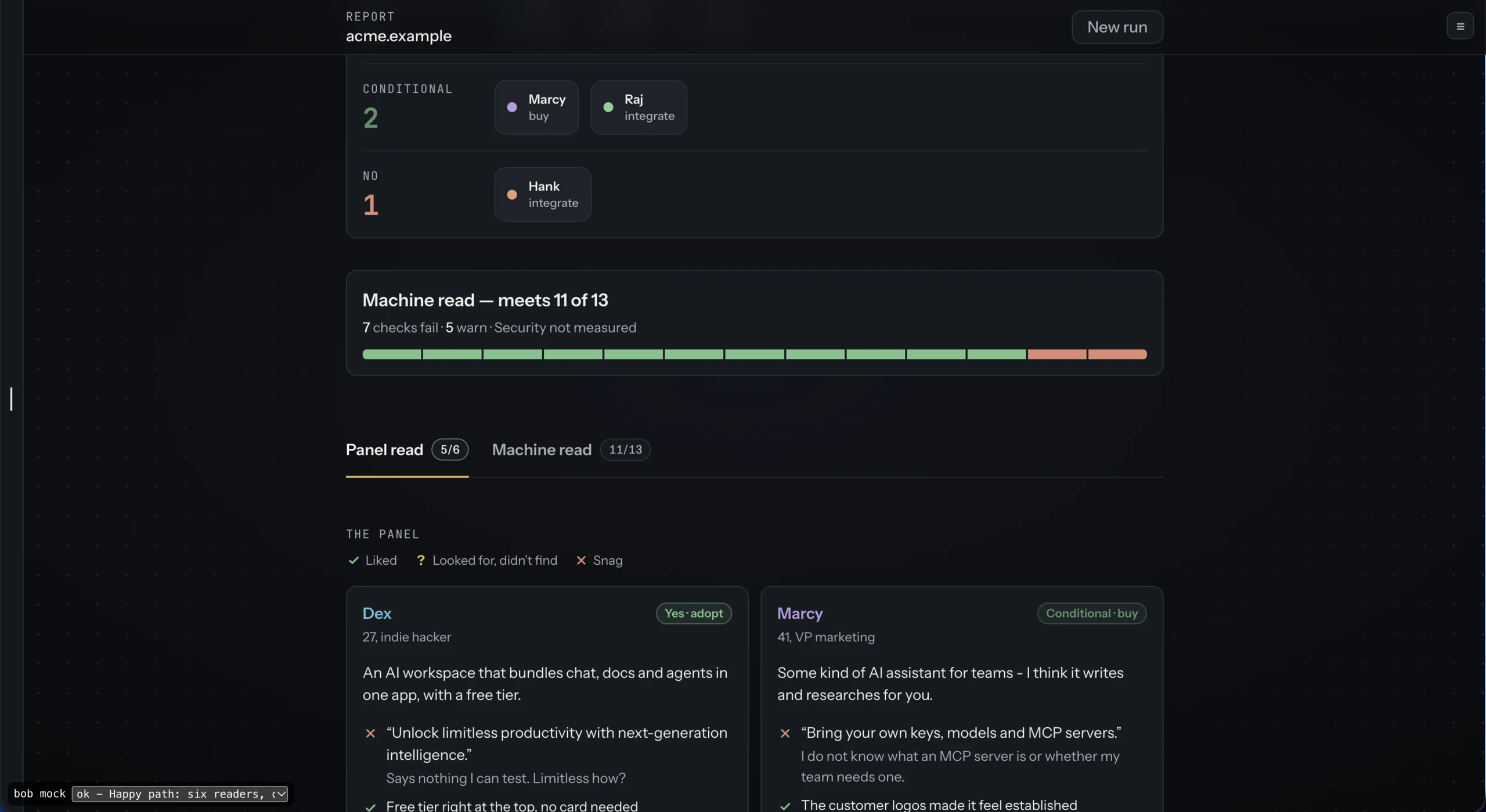Click 'Says nothing I can test. Limitless how?'

point(506,778)
